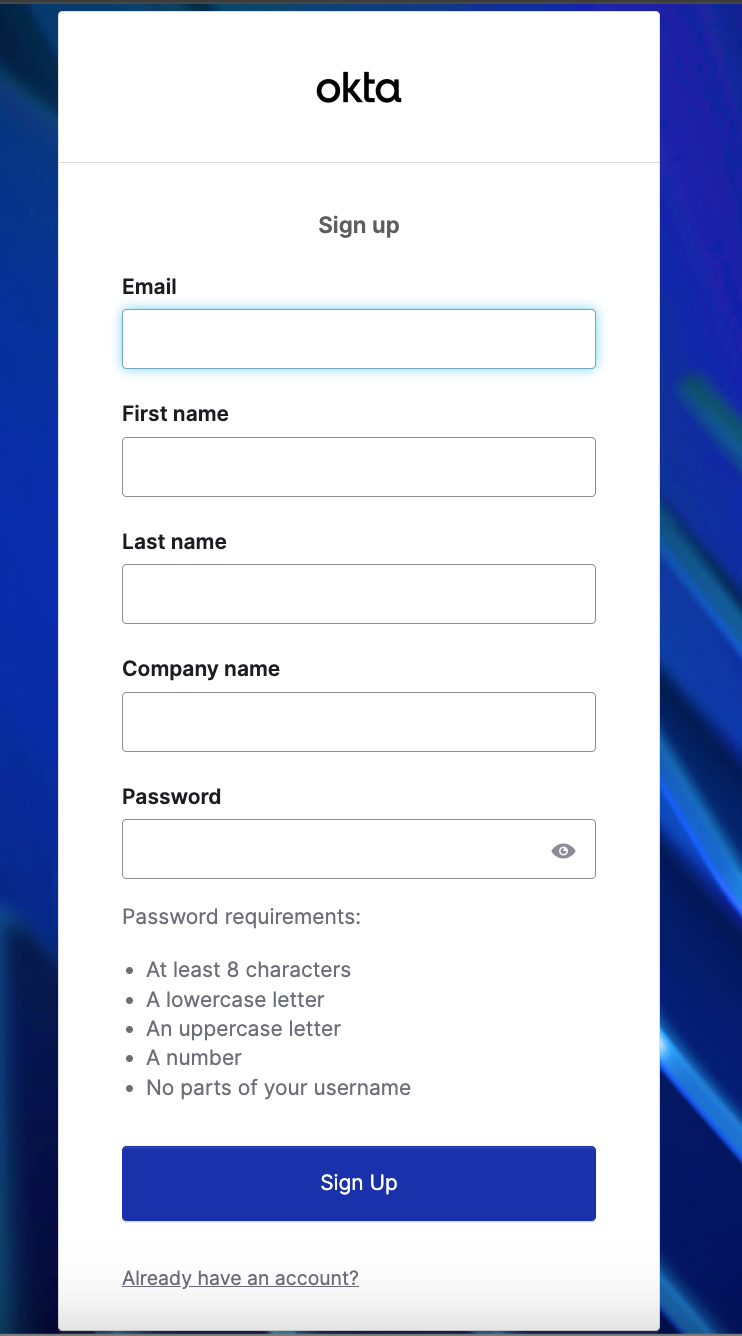Focus the Company name field

(x=358, y=721)
